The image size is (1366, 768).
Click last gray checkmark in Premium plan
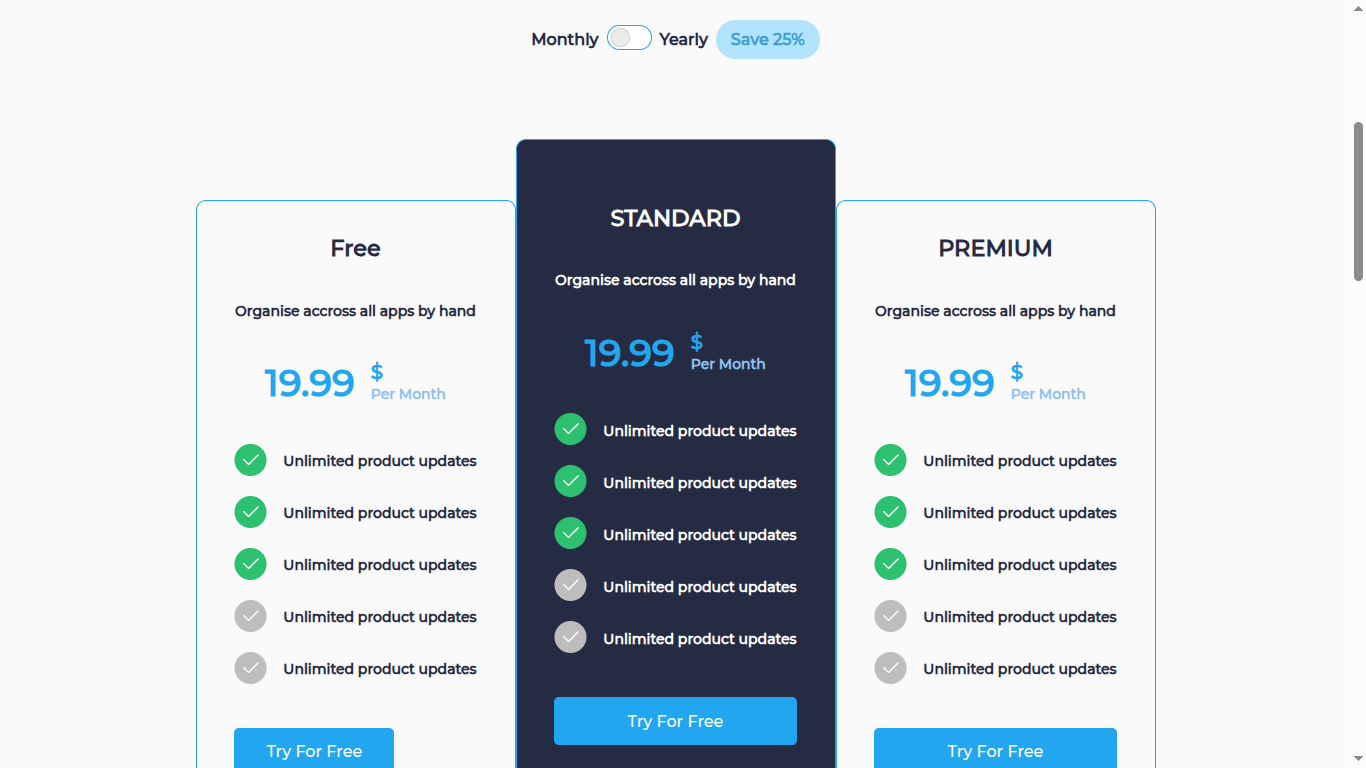click(x=890, y=669)
